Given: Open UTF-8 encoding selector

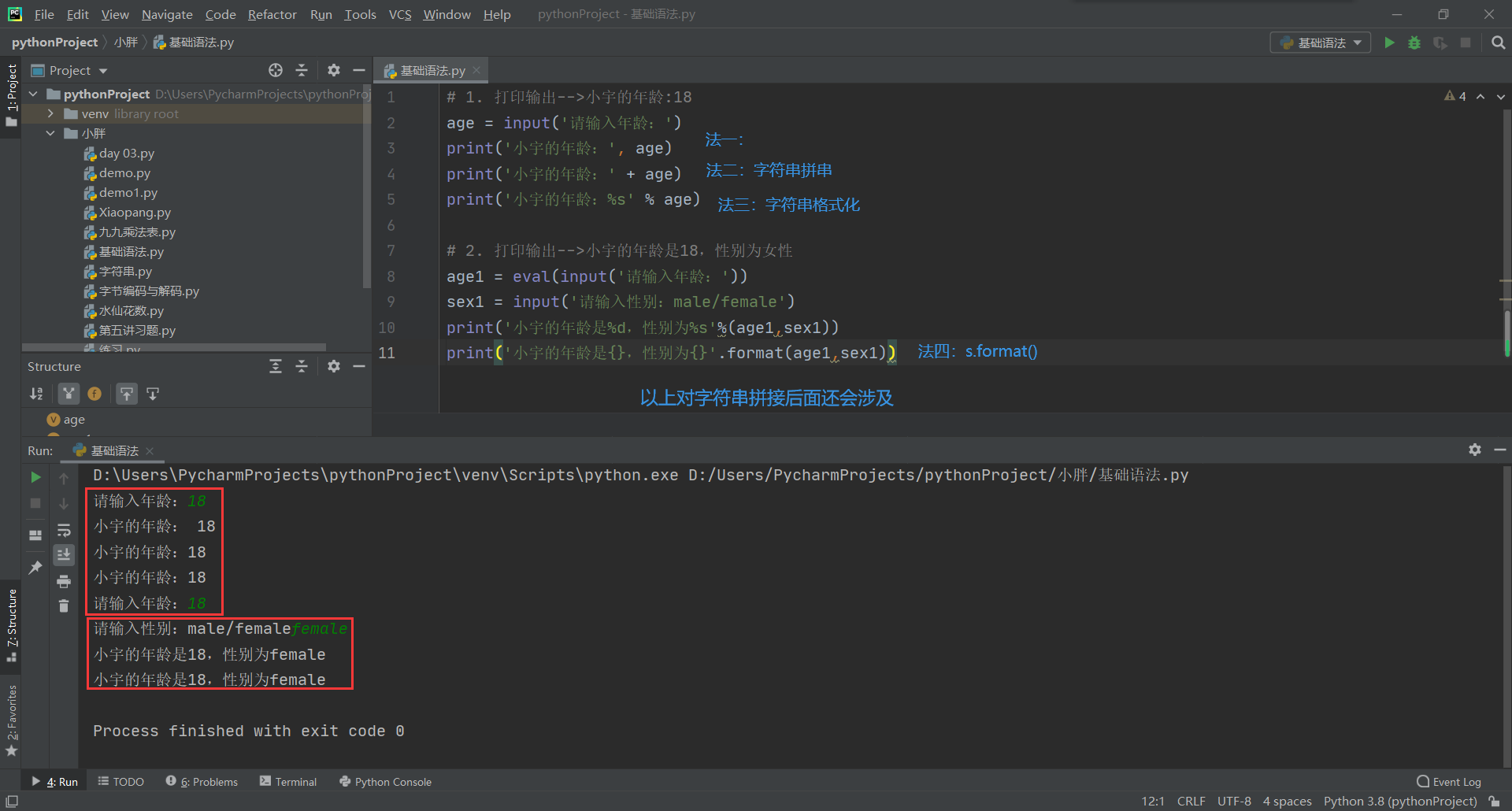Looking at the screenshot, I should (1234, 802).
